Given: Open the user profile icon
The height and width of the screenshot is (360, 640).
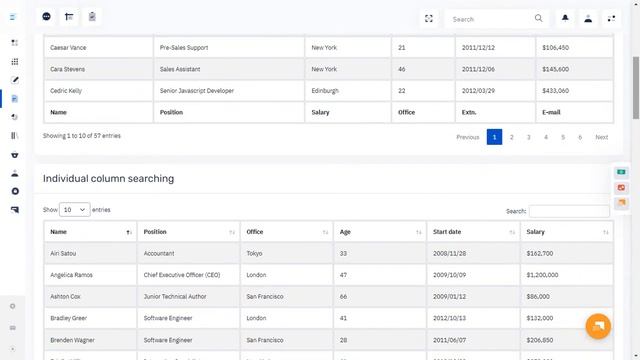Looking at the screenshot, I should pyautogui.click(x=588, y=18).
